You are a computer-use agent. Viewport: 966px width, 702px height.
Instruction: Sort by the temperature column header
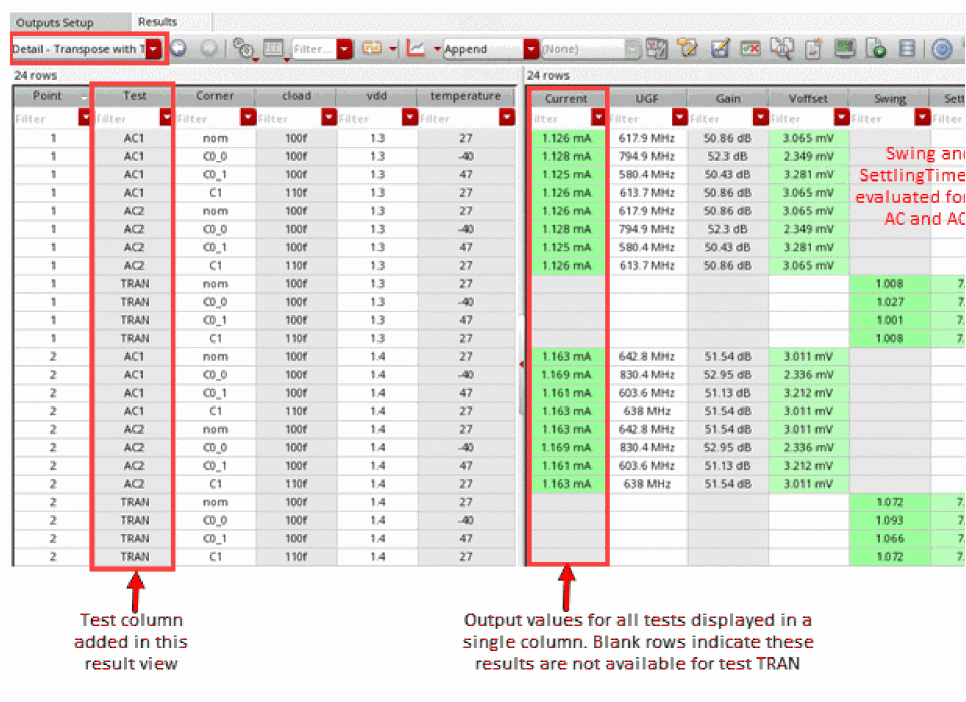coord(466,96)
